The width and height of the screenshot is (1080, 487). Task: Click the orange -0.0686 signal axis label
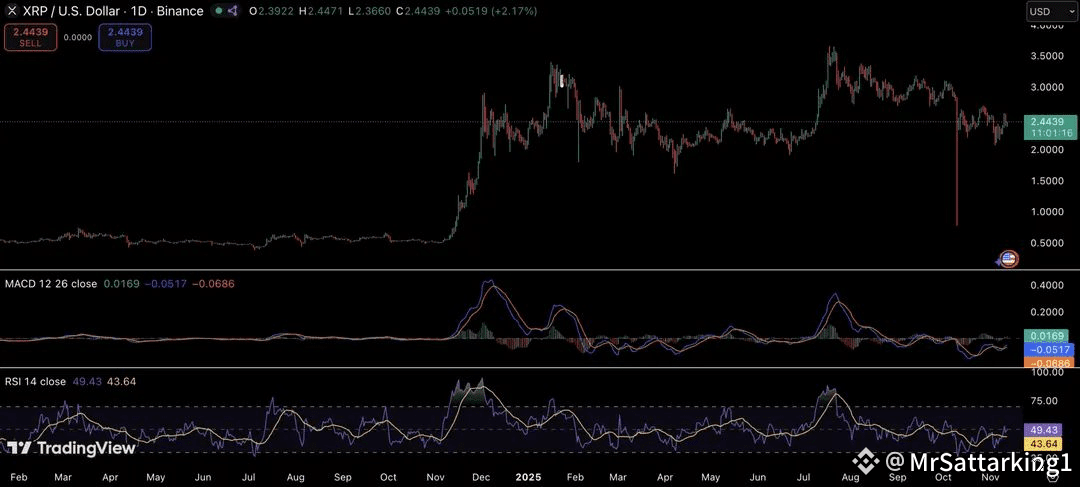[x=1048, y=362]
